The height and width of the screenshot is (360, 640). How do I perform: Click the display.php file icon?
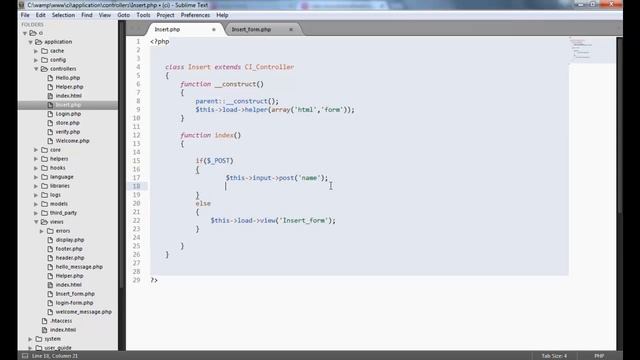coord(50,240)
